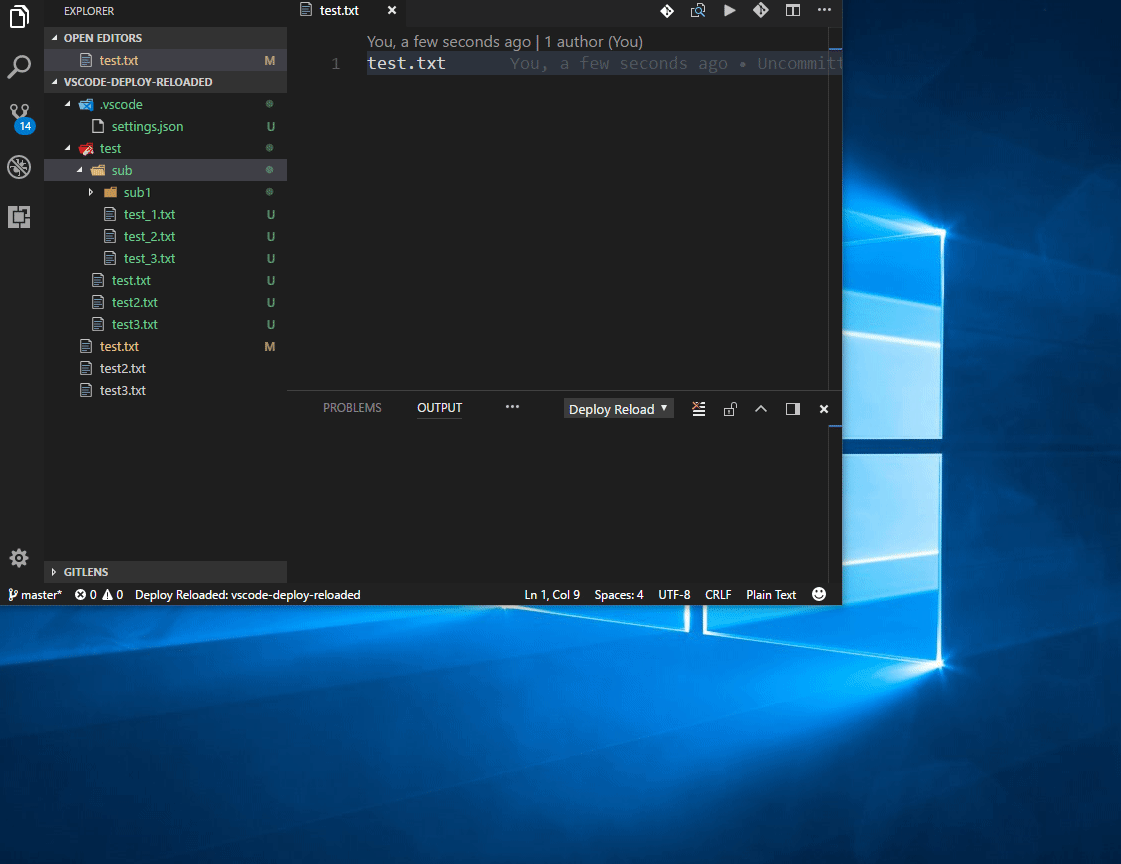This screenshot has width=1121, height=864.
Task: Open untracked test2.txt under test folder
Action: coord(165,303)
